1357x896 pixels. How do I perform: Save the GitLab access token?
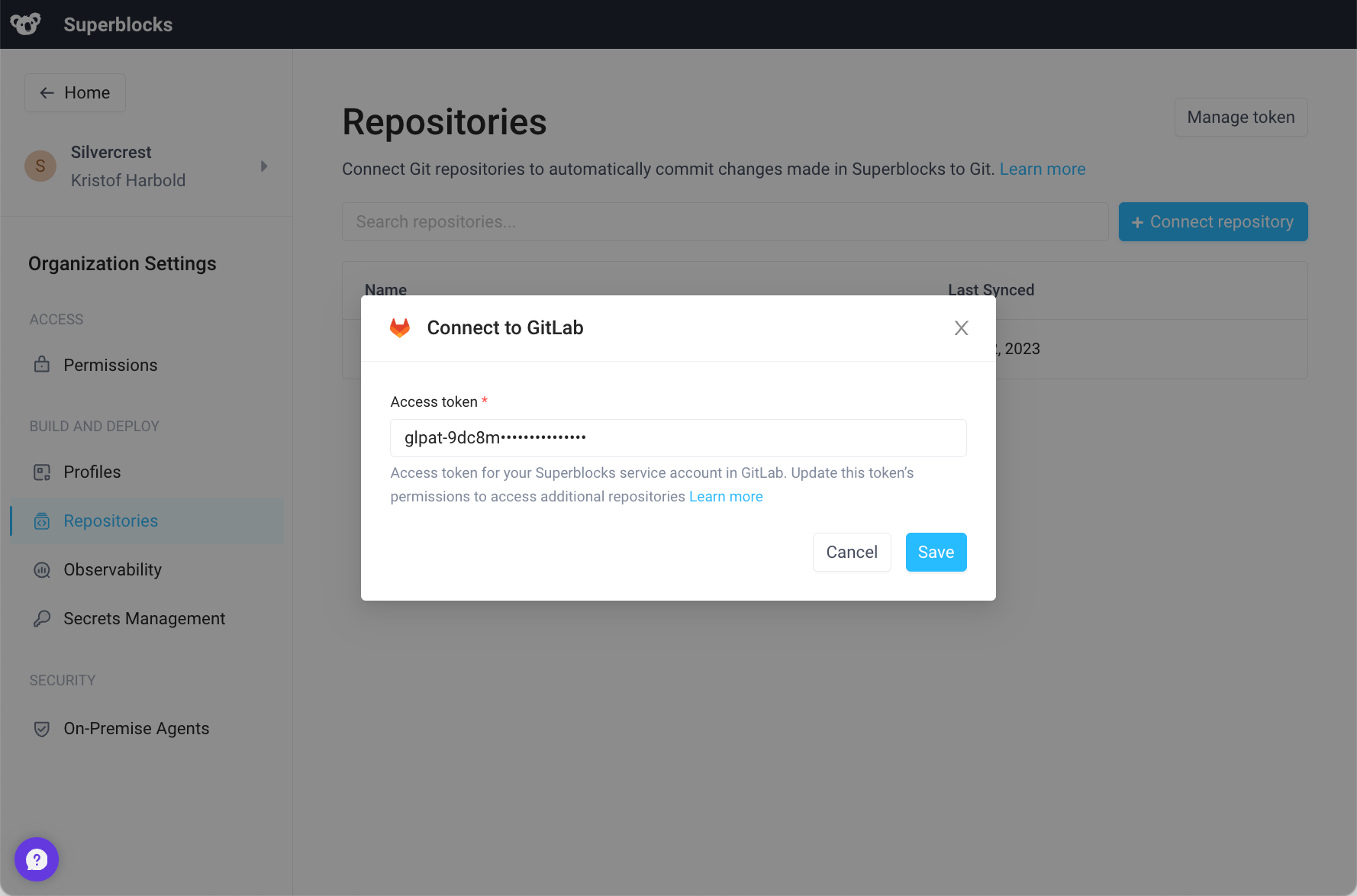click(x=936, y=552)
